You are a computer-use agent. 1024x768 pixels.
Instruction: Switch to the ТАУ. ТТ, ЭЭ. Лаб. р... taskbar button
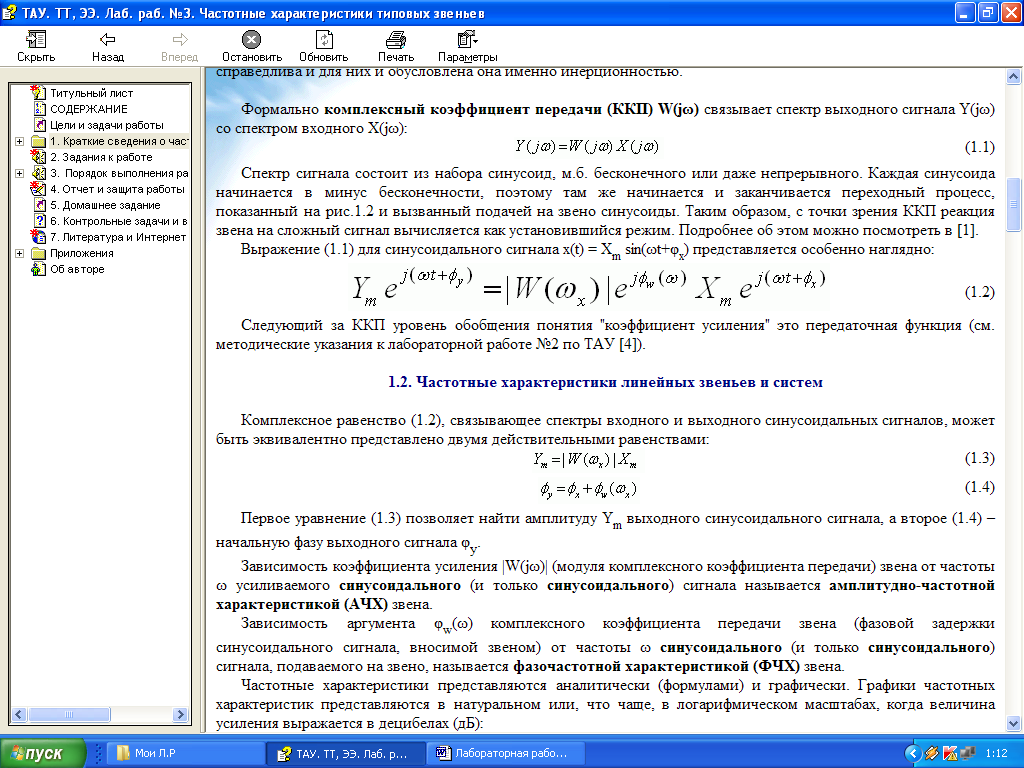[345, 753]
